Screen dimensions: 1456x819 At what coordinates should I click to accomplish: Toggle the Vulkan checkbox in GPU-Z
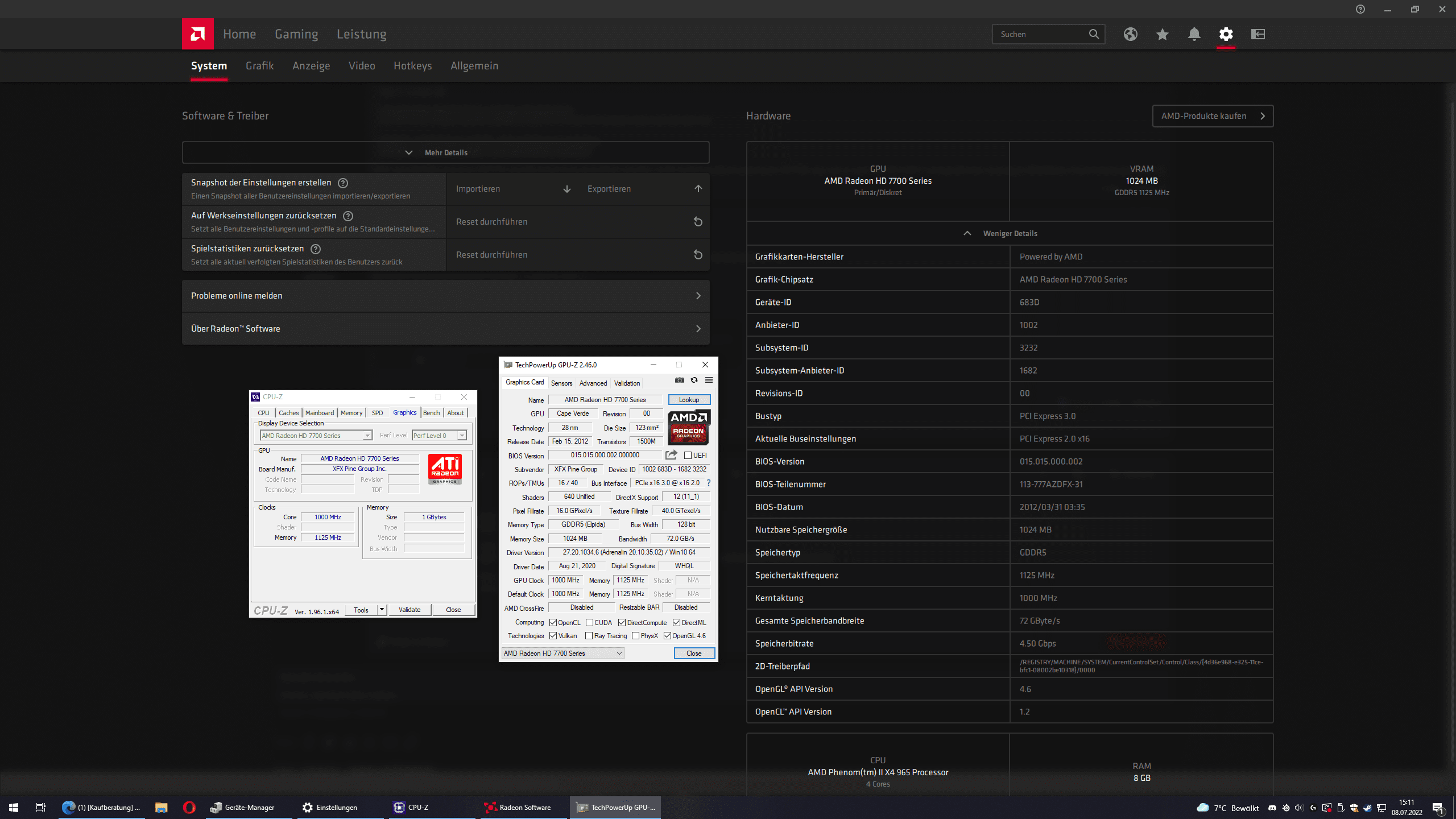[x=553, y=636]
